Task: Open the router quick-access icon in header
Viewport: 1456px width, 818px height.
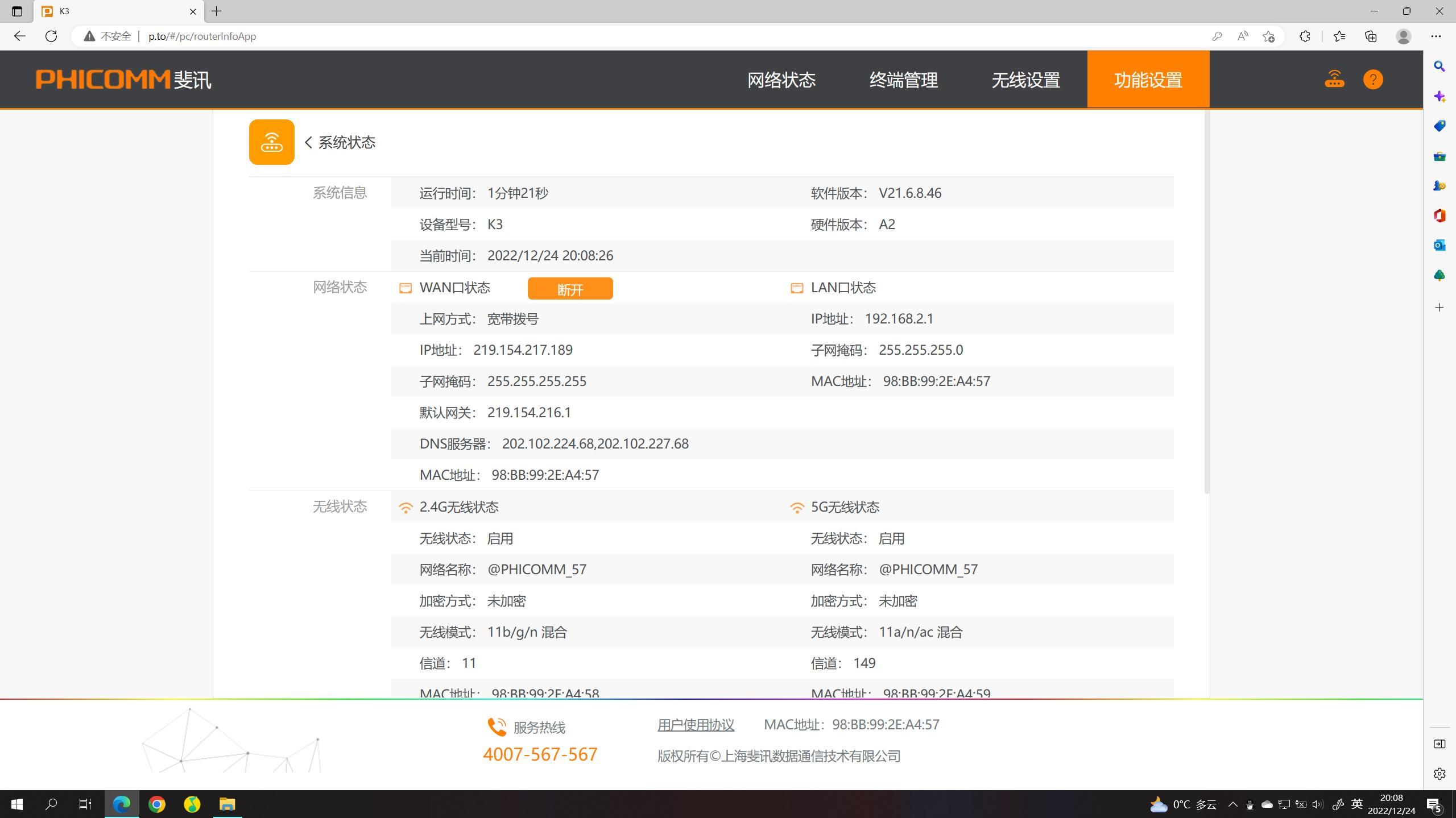Action: [1334, 79]
